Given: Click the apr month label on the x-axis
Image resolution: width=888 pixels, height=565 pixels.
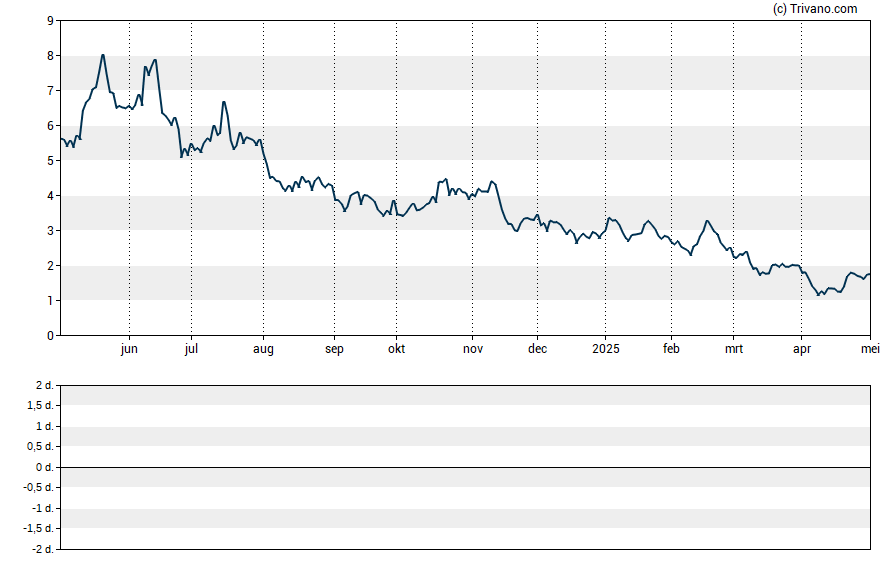Looking at the screenshot, I should click(802, 349).
